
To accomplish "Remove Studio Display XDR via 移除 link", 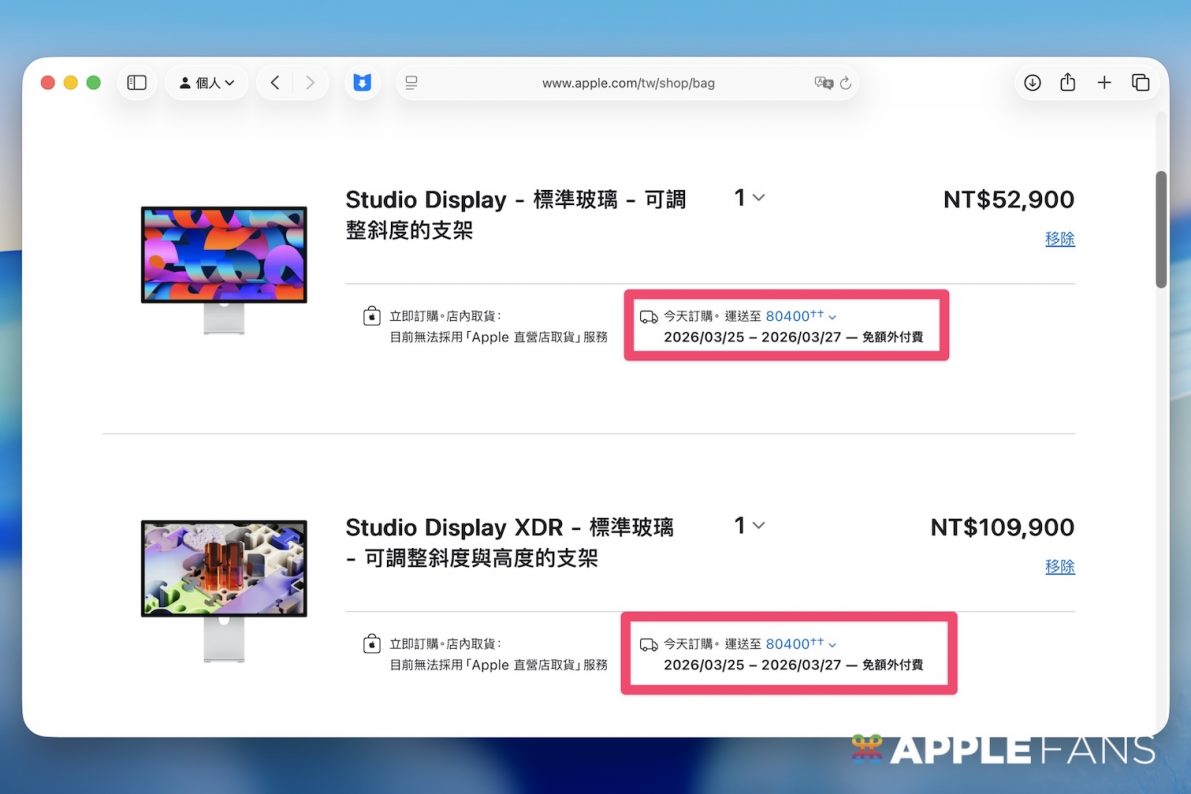I will click(1060, 566).
